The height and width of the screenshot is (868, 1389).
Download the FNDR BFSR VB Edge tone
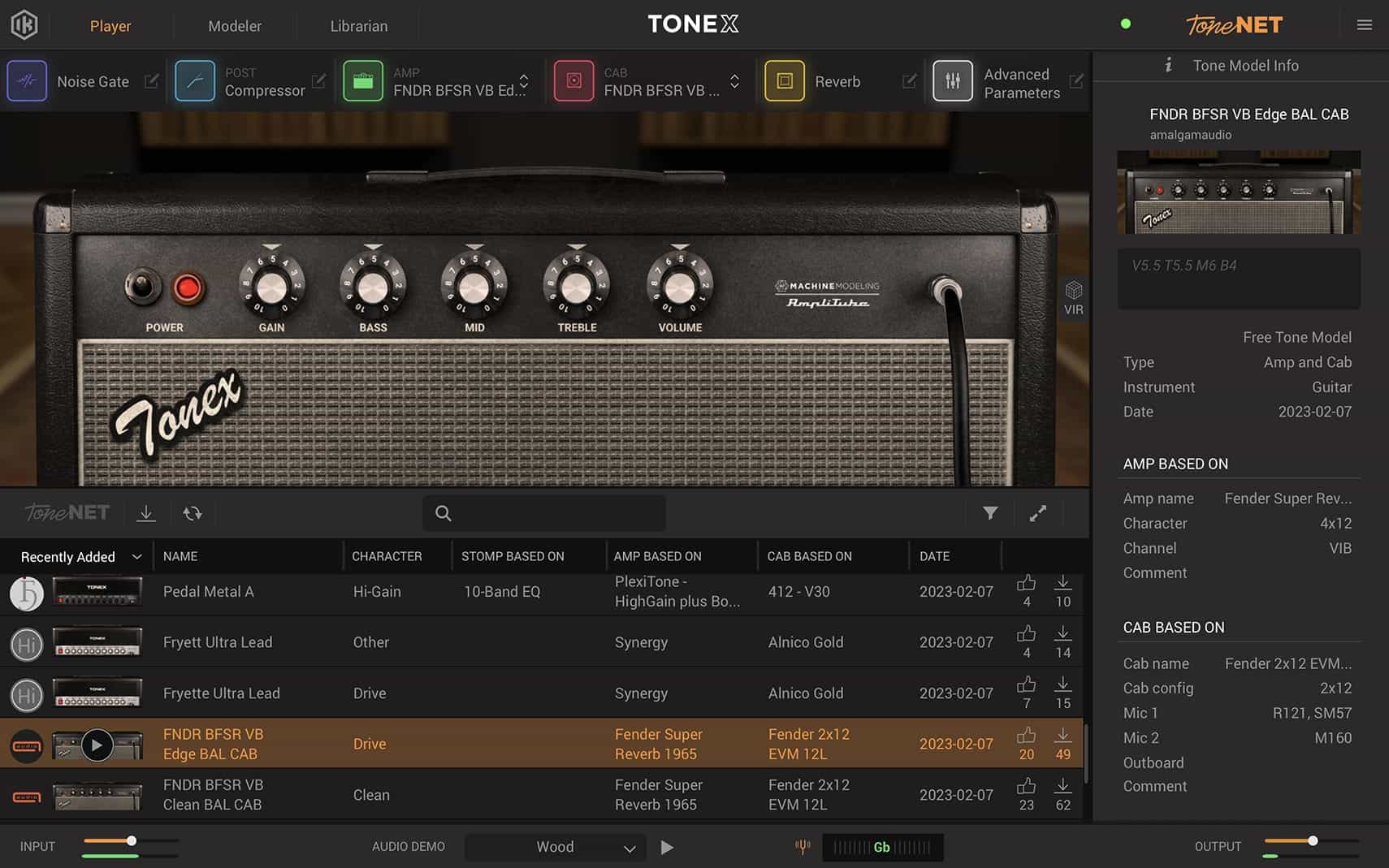pyautogui.click(x=1062, y=735)
